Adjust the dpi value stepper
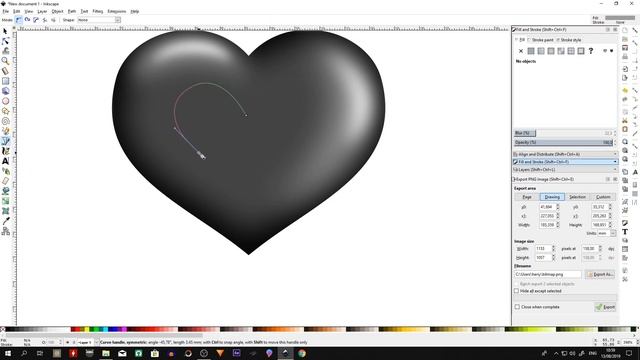640x360 pixels. tap(600, 248)
